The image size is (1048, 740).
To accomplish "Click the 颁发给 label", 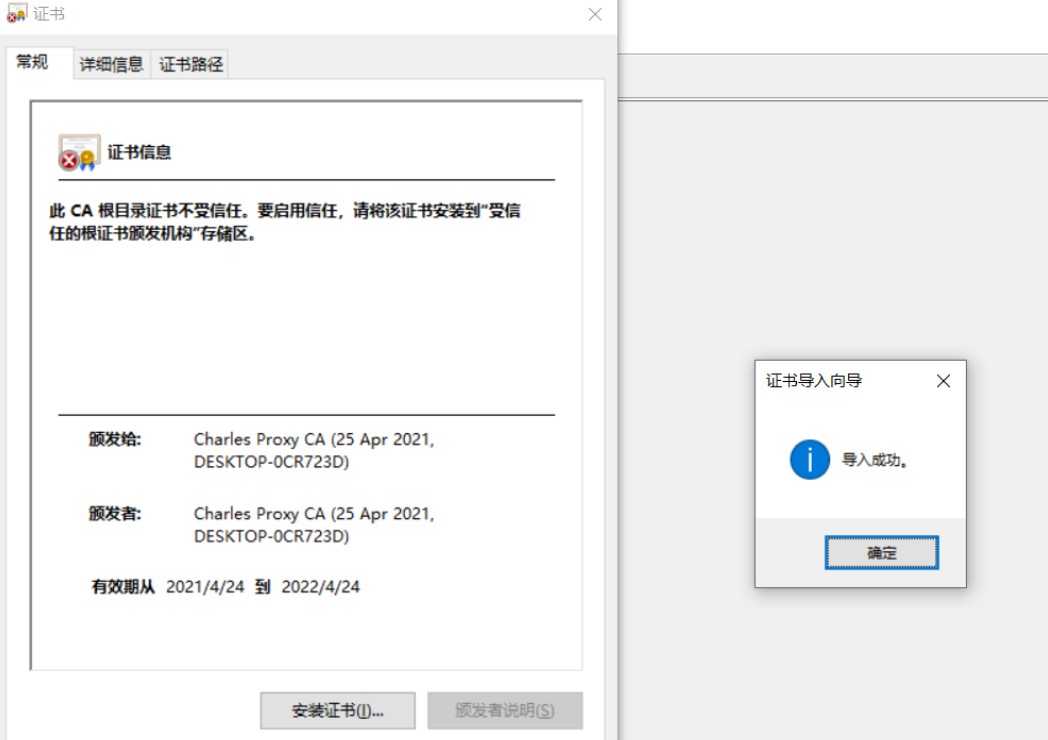I will [115, 438].
